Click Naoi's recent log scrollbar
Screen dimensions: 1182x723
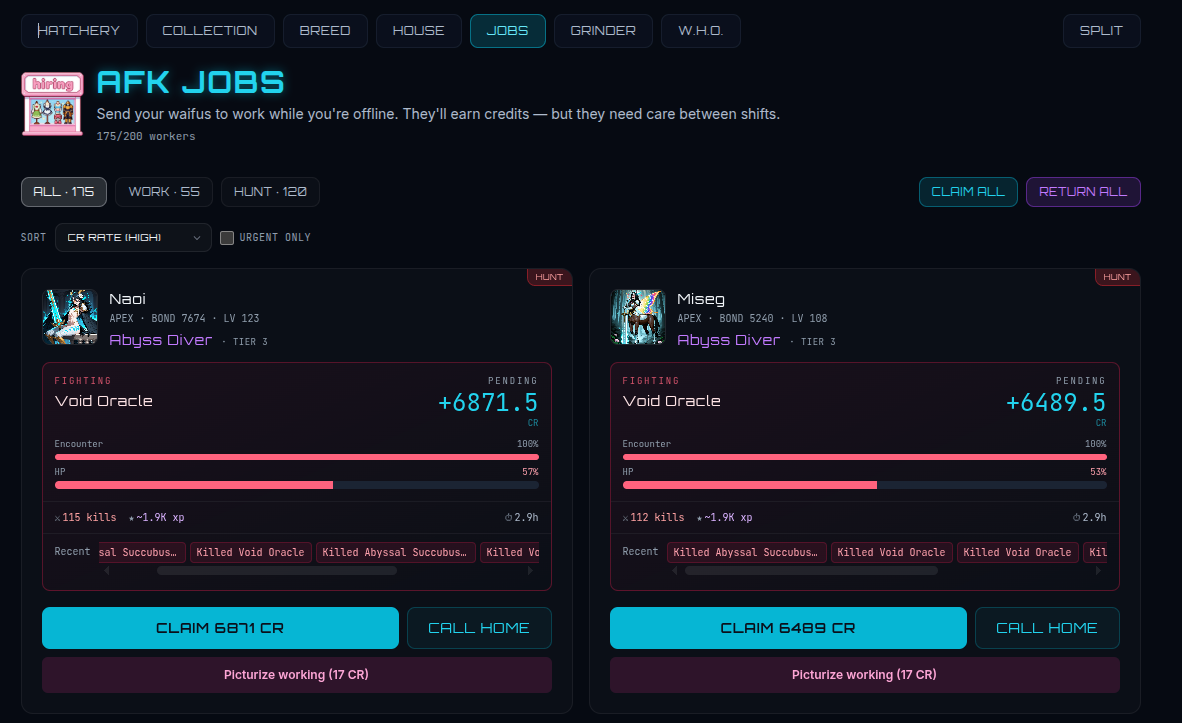point(277,571)
